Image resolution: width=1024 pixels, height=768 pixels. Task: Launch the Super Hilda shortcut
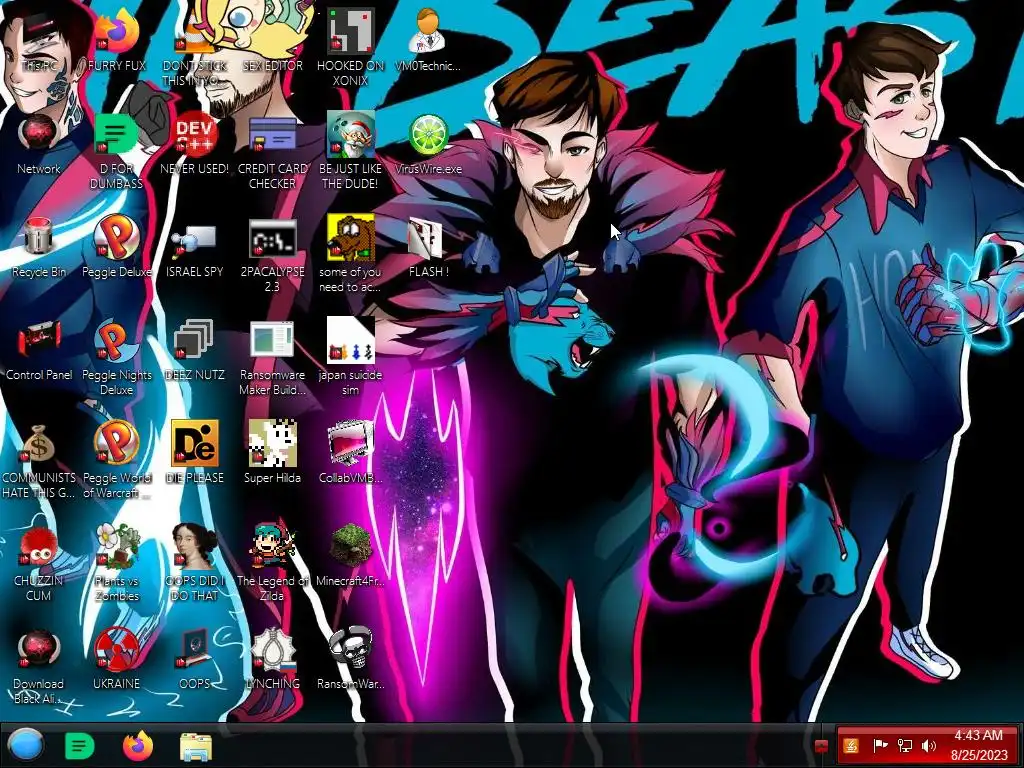[x=272, y=453]
